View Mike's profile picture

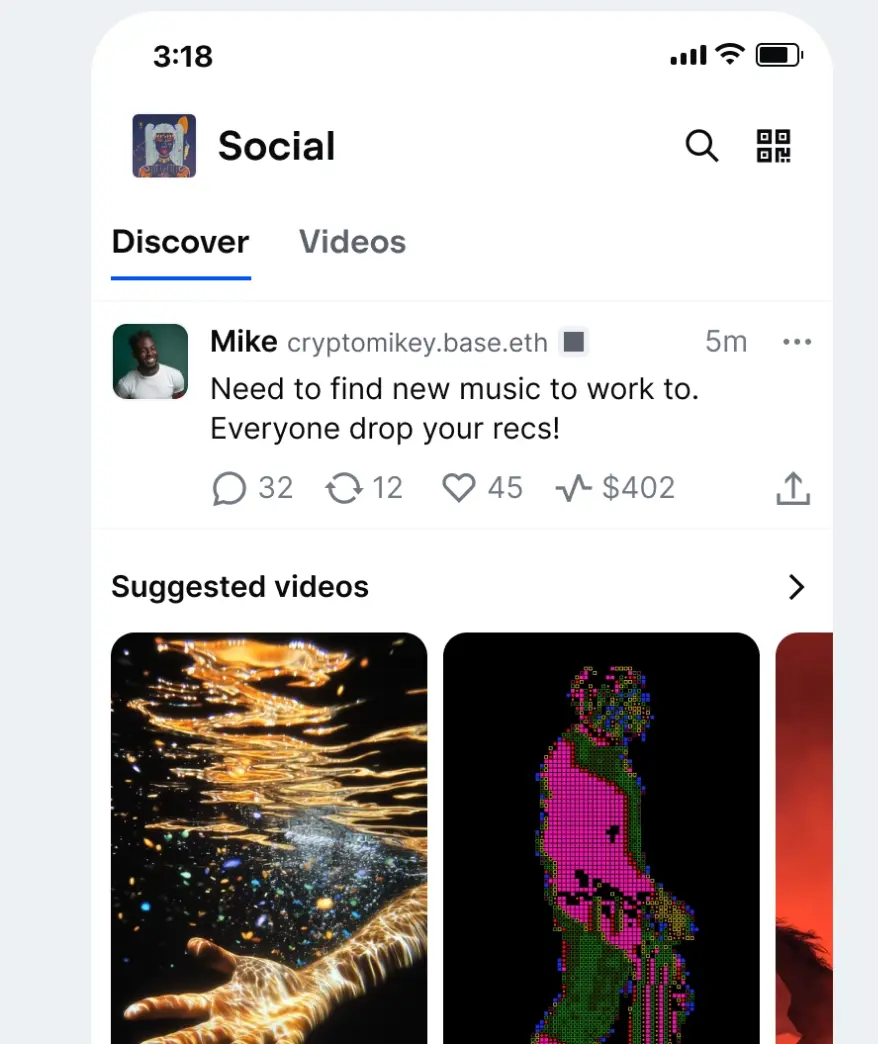[x=150, y=361]
